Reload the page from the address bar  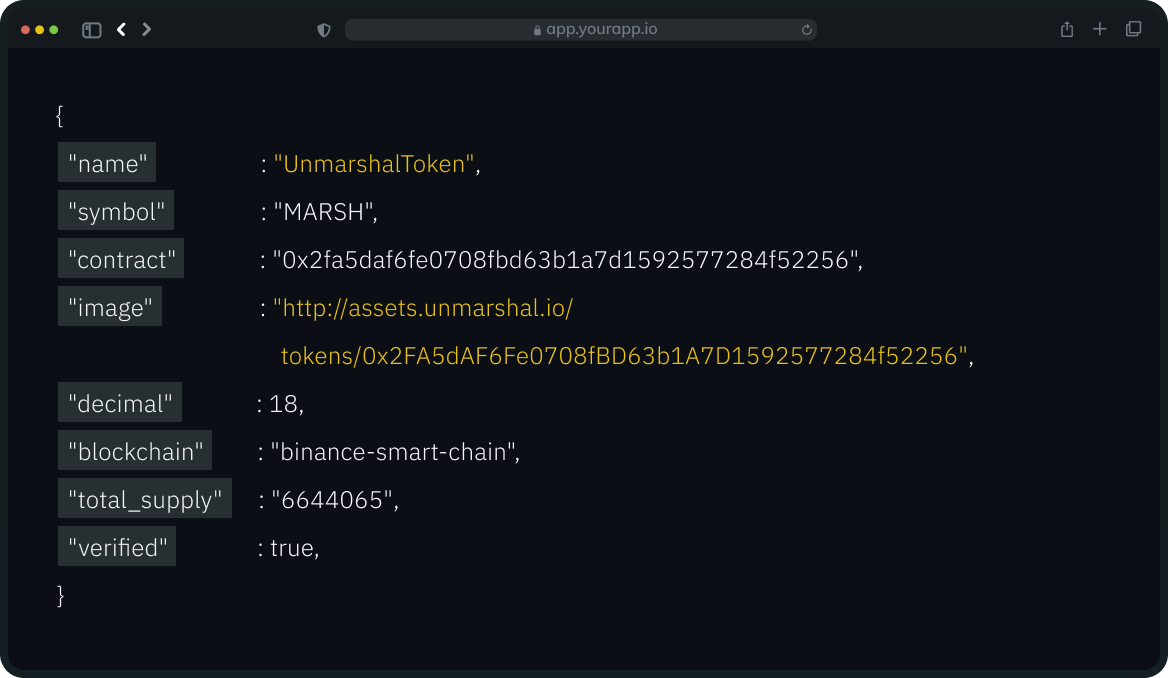806,30
